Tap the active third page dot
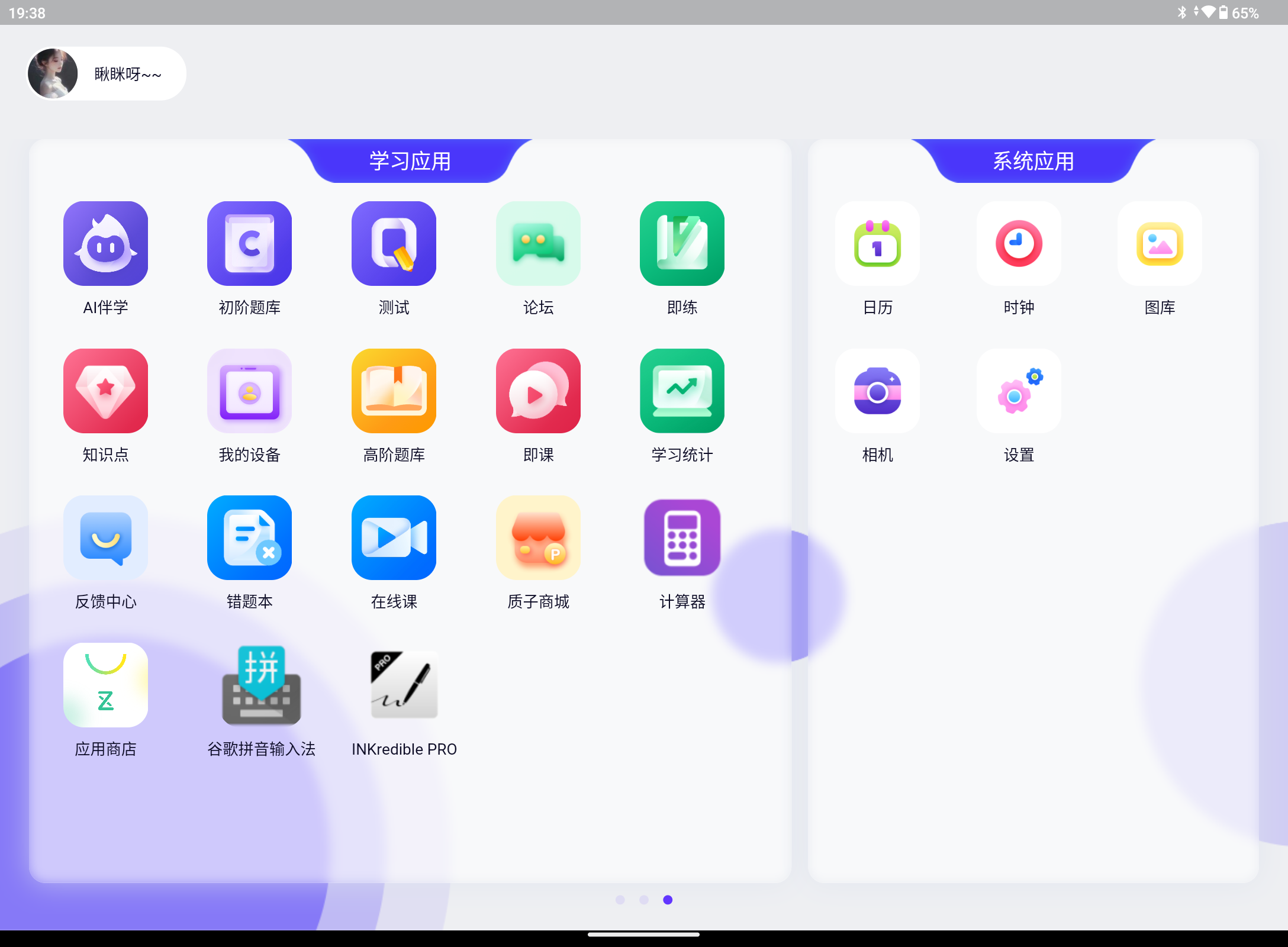Image resolution: width=1288 pixels, height=947 pixels. 668,900
